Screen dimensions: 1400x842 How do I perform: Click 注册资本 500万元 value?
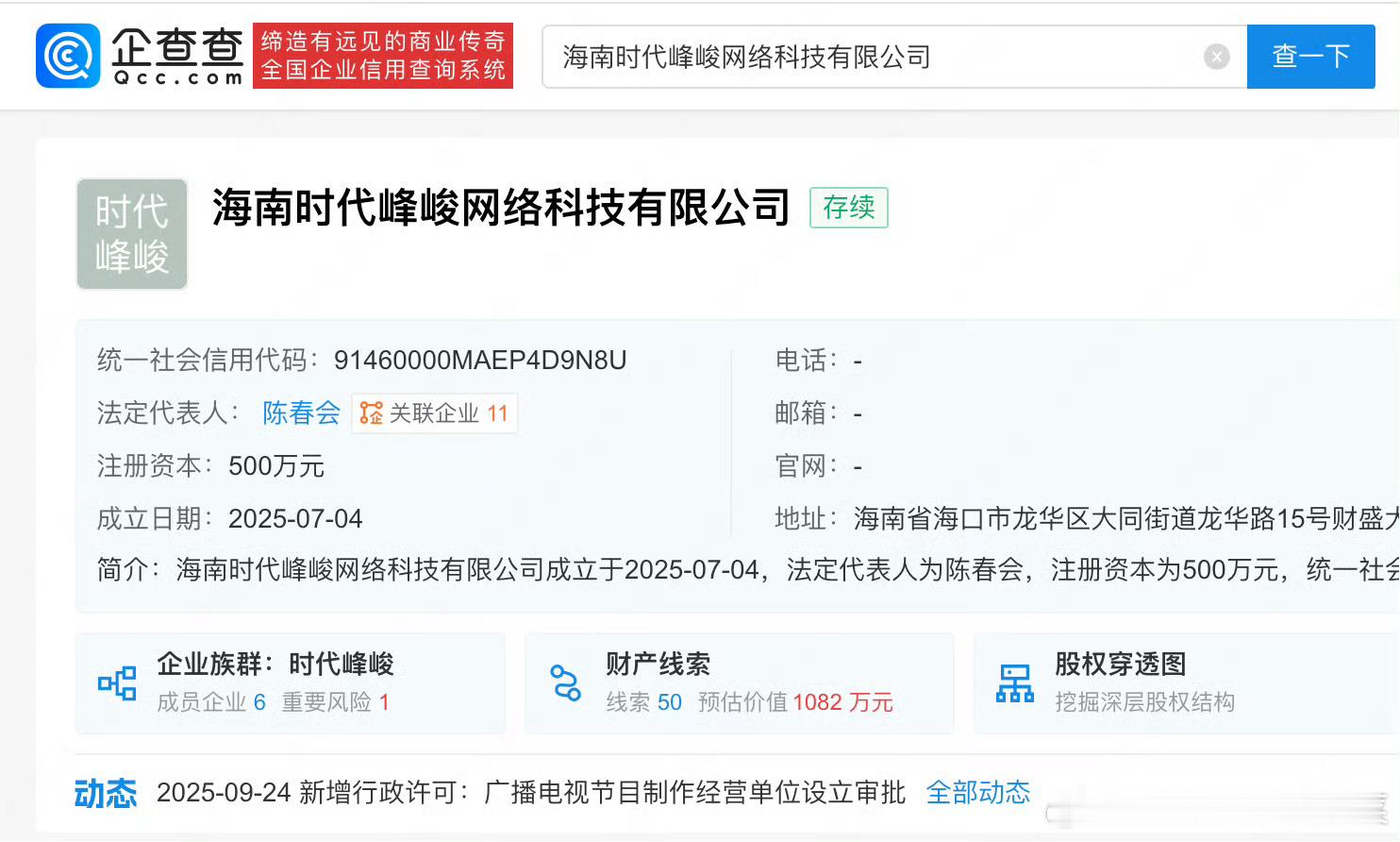coord(276,465)
